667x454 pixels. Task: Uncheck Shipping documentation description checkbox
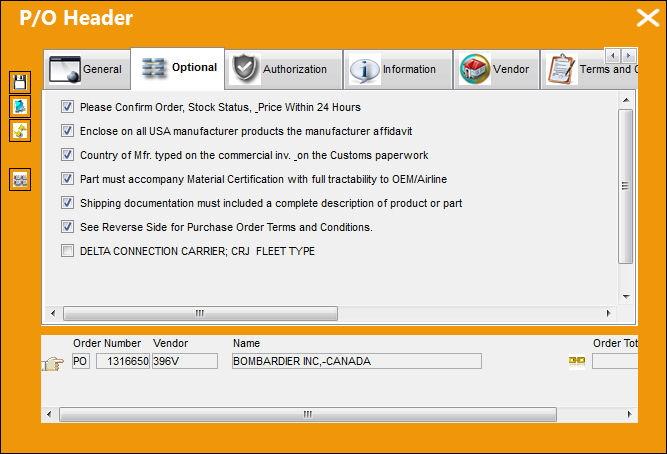coord(67,203)
